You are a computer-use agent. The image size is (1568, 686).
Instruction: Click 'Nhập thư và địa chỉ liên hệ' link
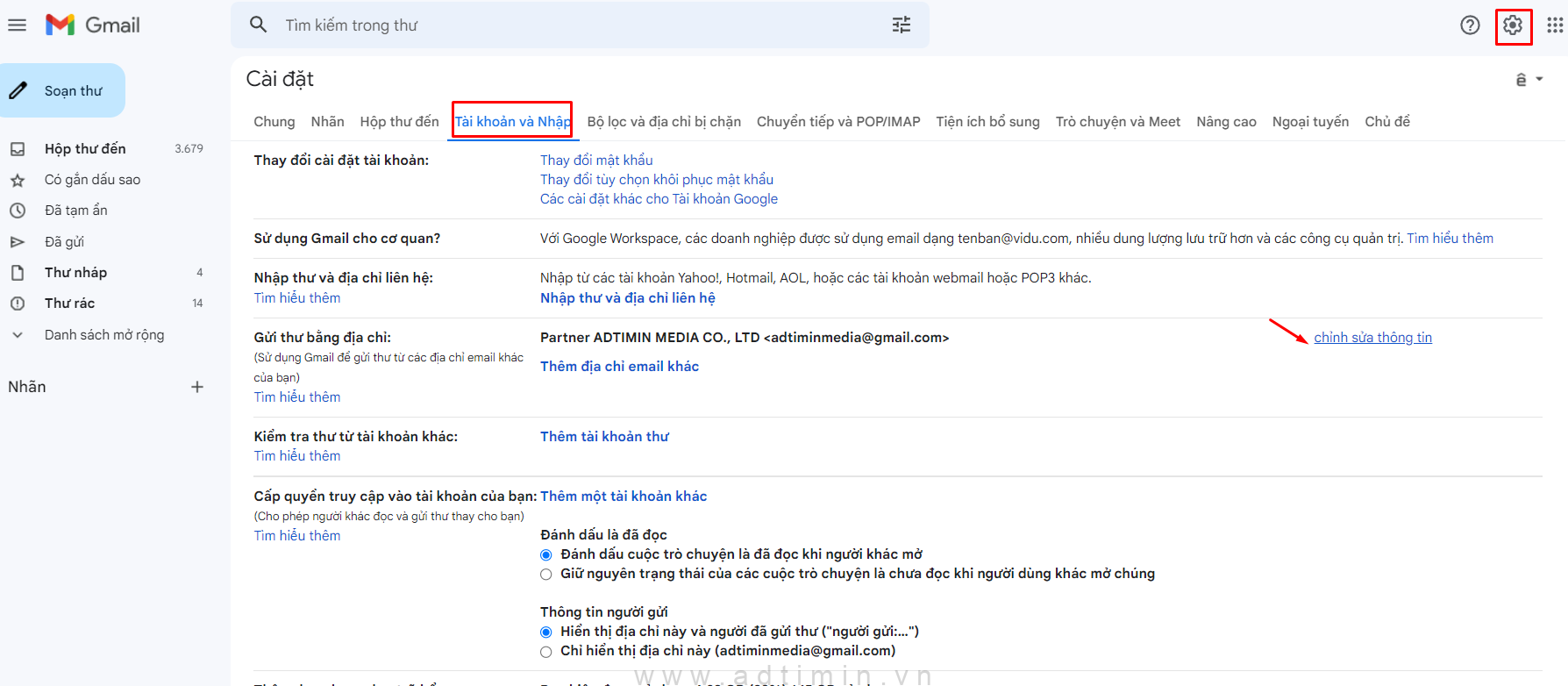pyautogui.click(x=628, y=298)
